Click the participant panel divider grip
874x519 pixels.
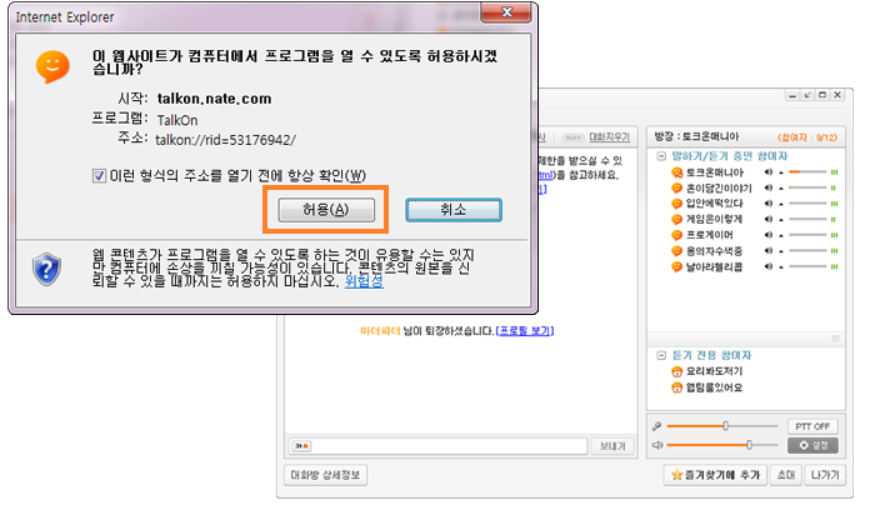[836, 339]
